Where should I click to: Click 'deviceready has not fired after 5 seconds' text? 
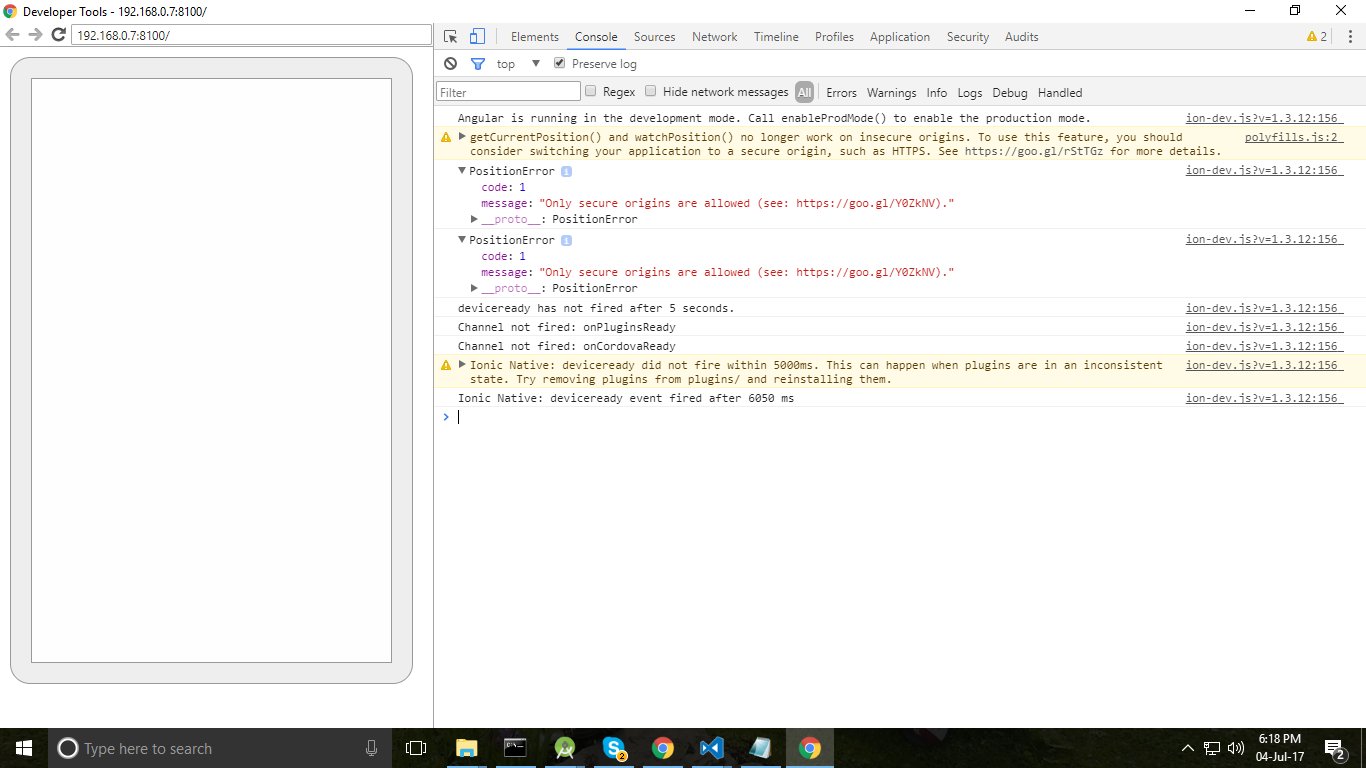click(596, 308)
